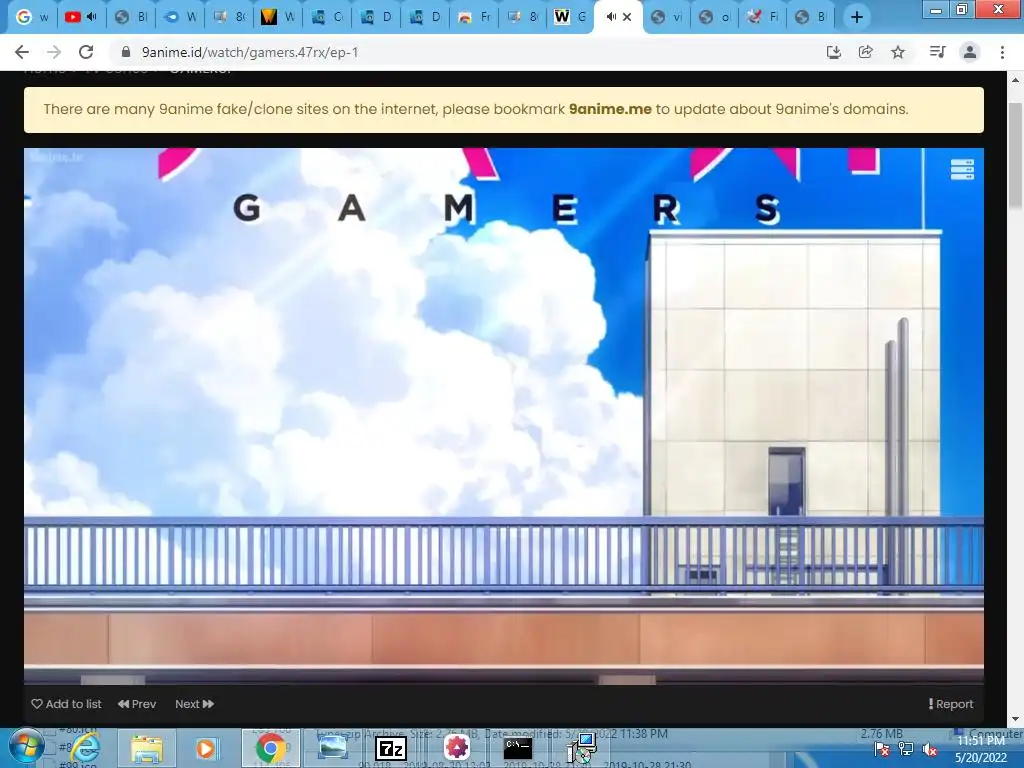
Task: Click the network tray icon
Action: (x=906, y=750)
